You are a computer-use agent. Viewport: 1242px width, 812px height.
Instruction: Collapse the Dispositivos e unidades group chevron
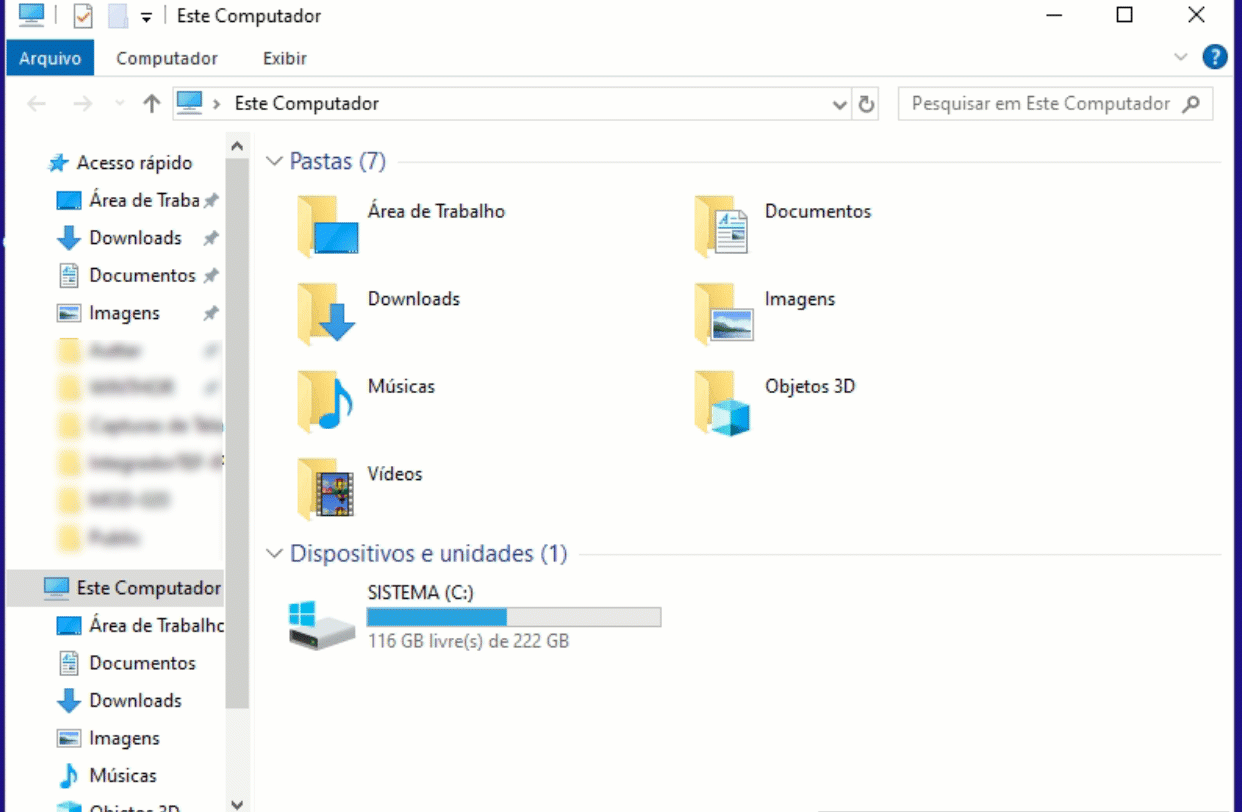274,554
